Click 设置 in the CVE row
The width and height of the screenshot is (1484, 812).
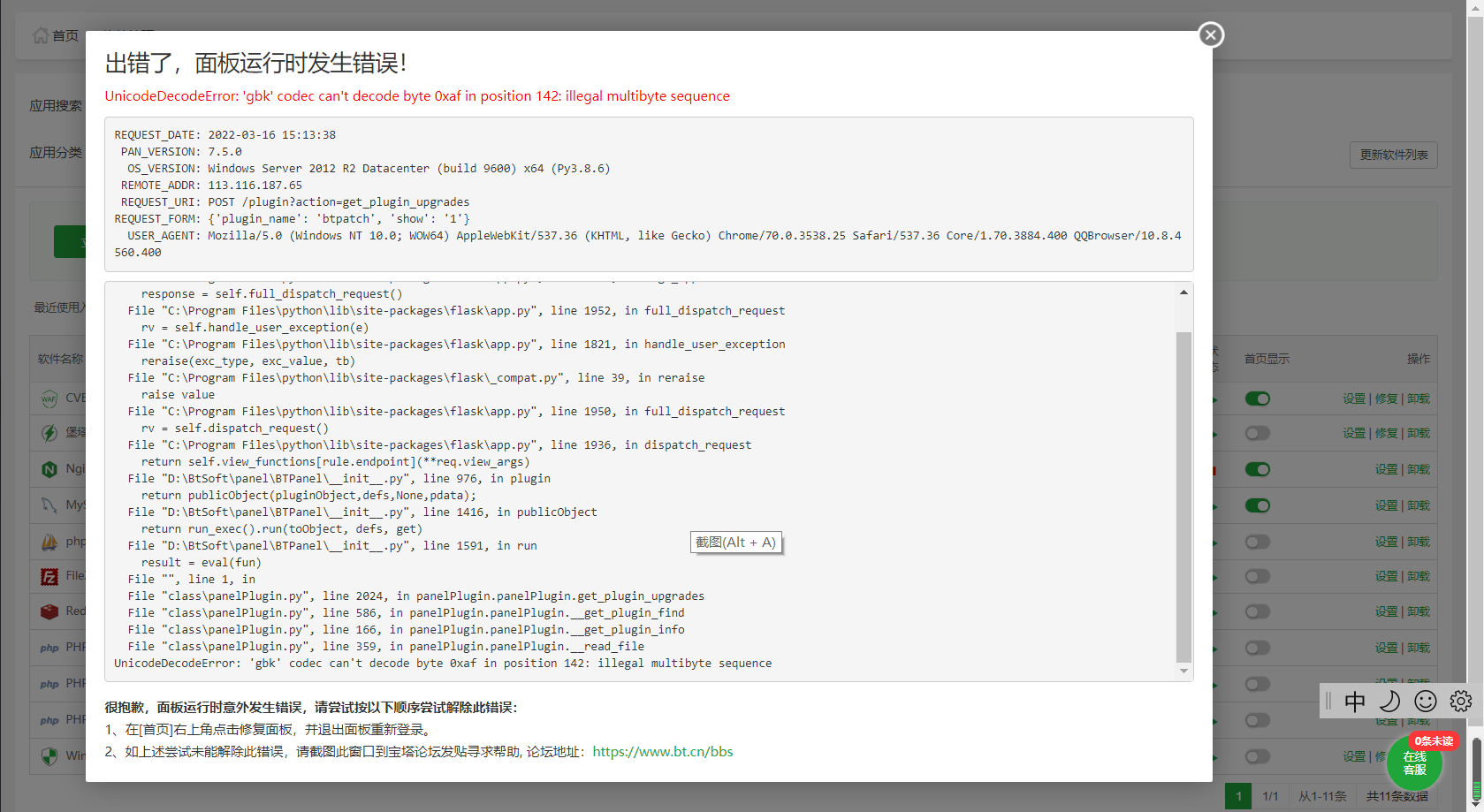tap(1354, 398)
